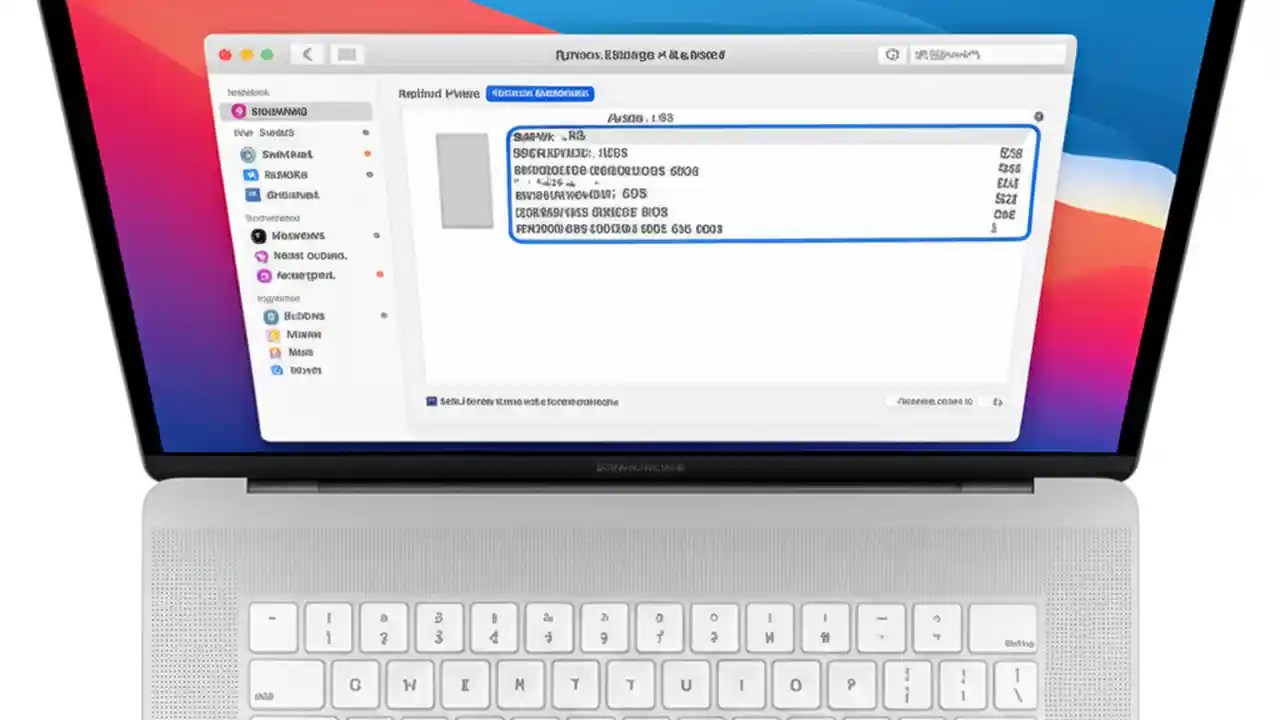Click the yellow Notes icon in the sidebar
Image resolution: width=1280 pixels, height=720 pixels.
point(274,334)
